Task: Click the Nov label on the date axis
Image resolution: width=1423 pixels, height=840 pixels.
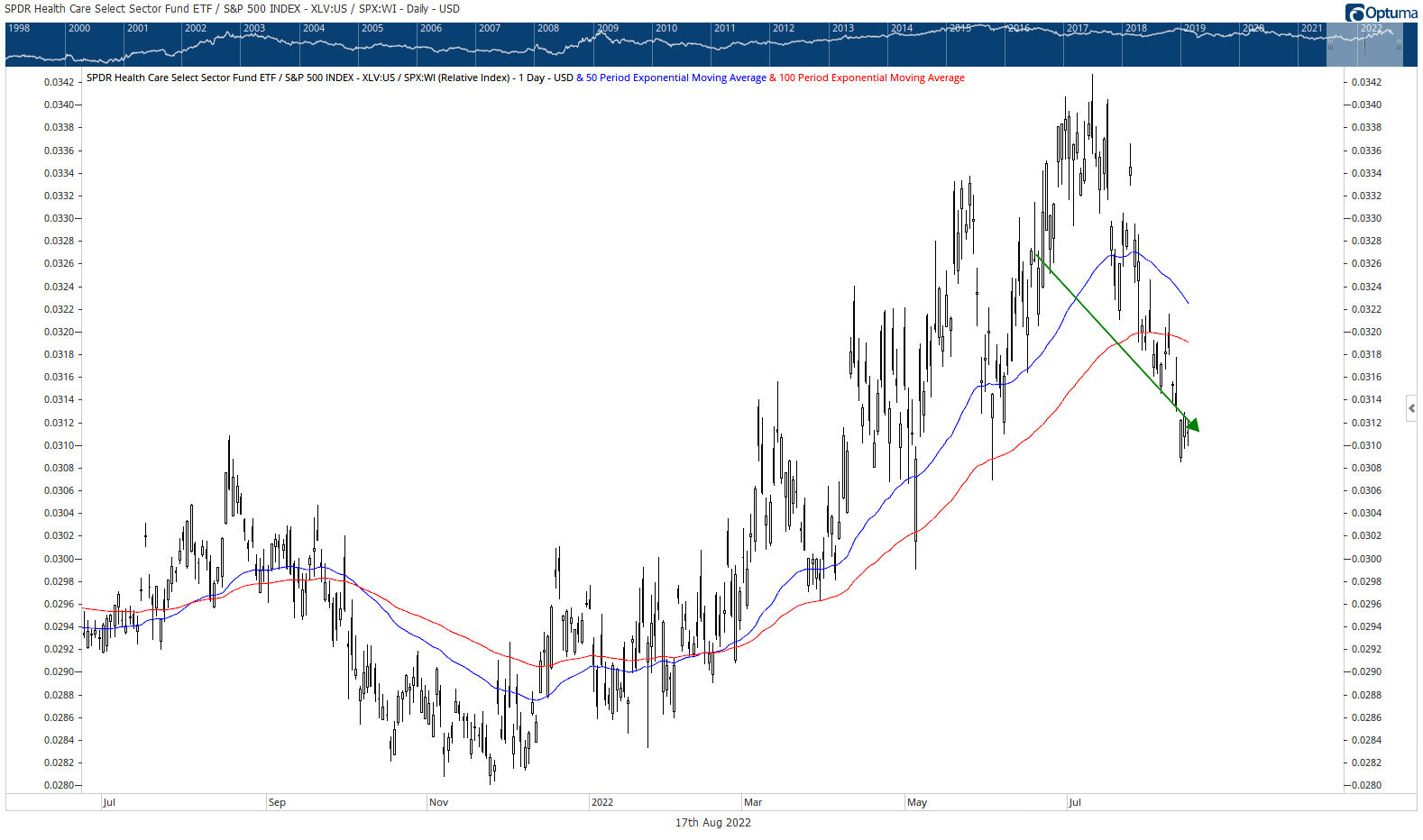Action: pos(438,802)
